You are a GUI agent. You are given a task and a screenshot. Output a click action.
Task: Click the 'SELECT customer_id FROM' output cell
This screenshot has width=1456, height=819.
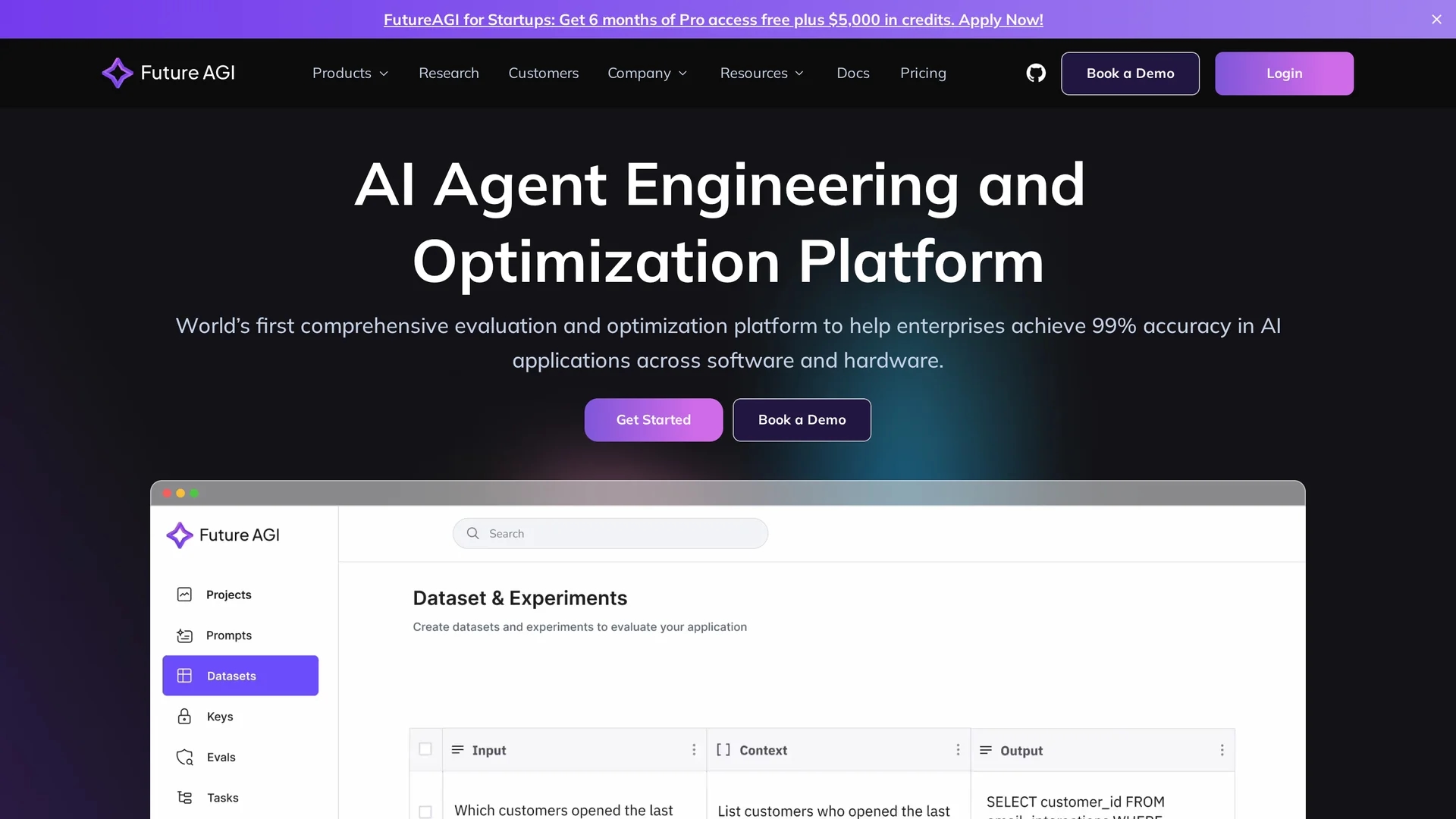click(x=1103, y=796)
